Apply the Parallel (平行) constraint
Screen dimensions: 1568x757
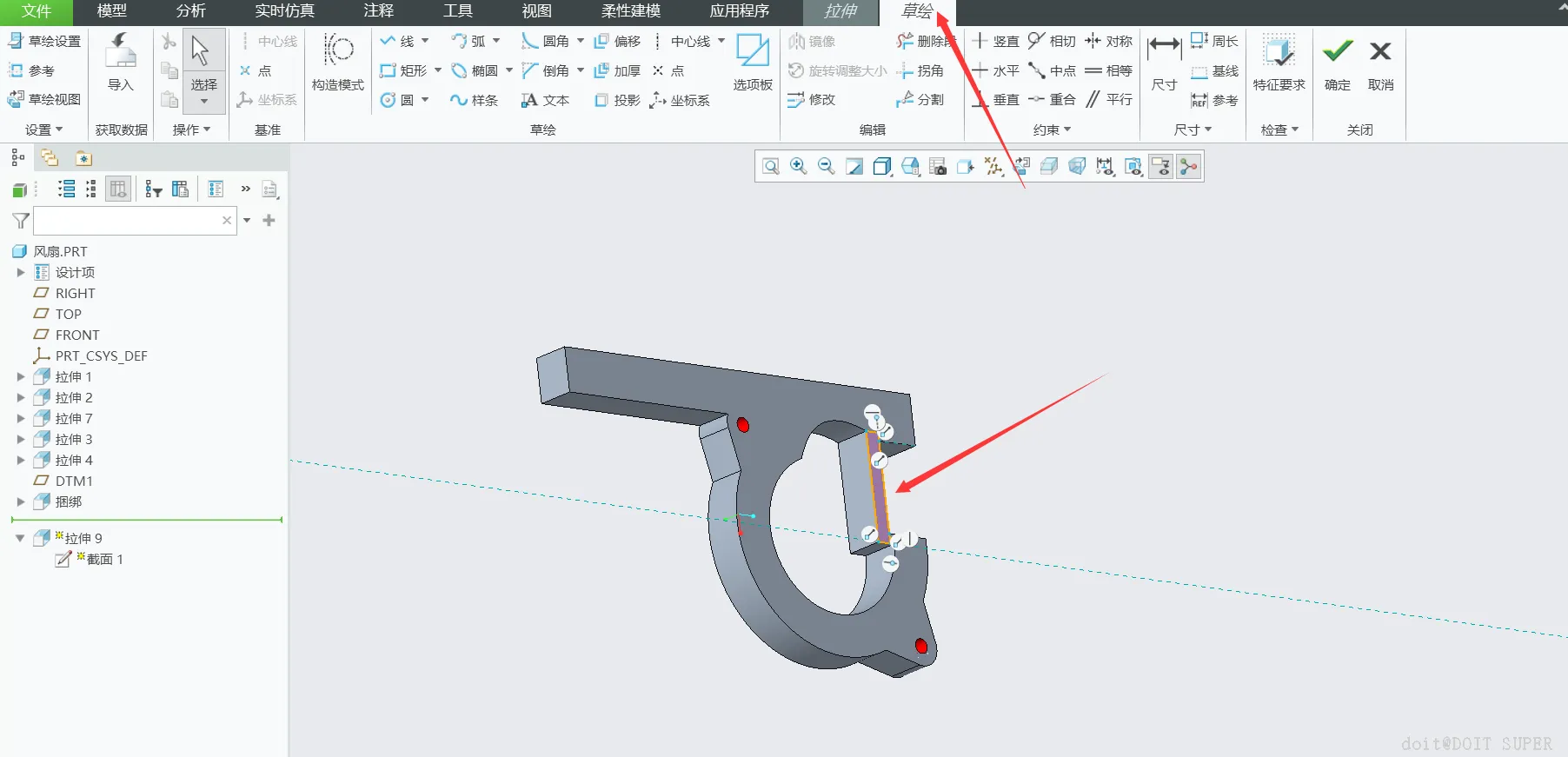(x=1108, y=100)
